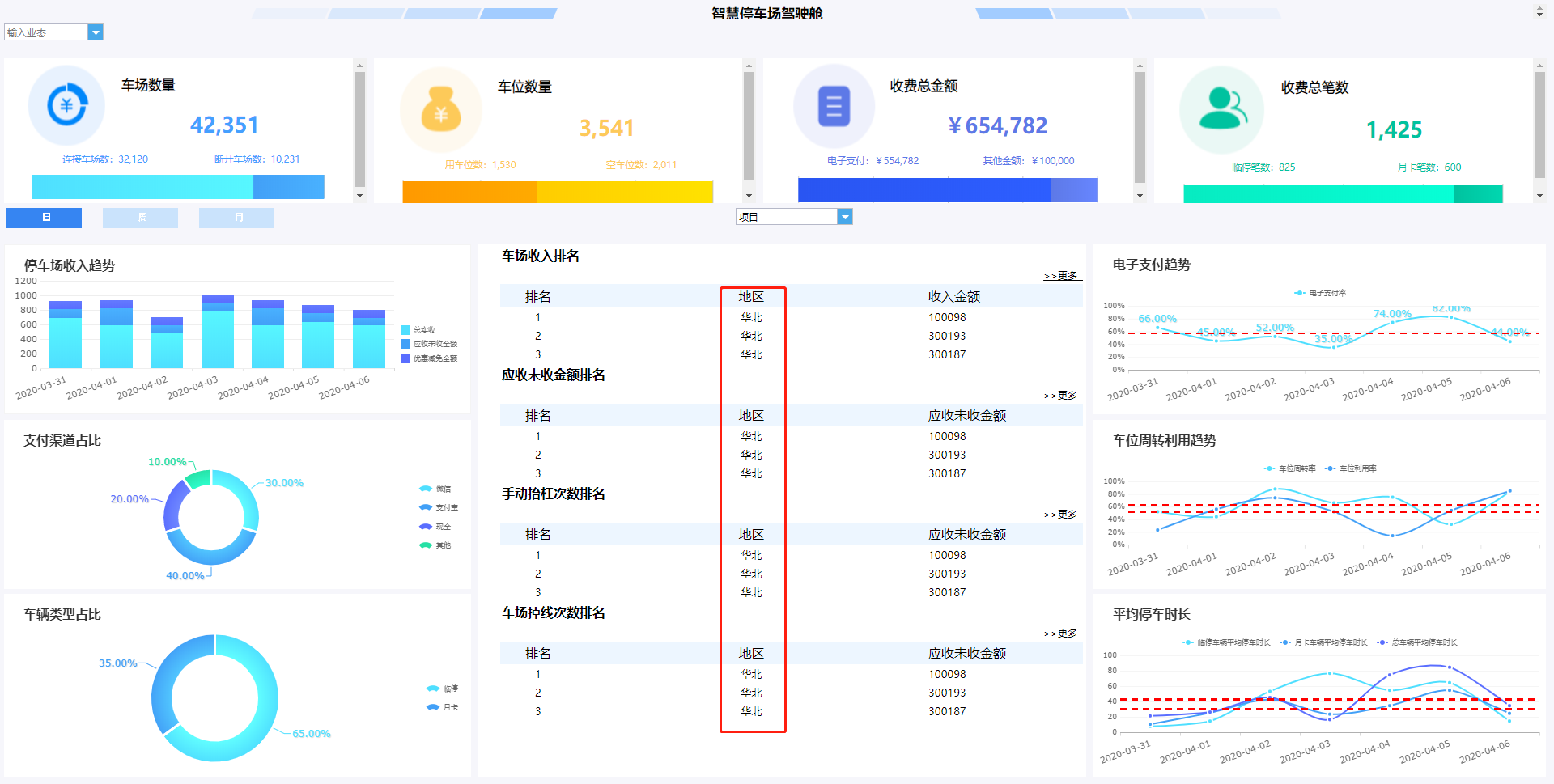Click 电子支付: ¥554,782 text
Viewport: 1554px width, 784px height.
pos(873,161)
